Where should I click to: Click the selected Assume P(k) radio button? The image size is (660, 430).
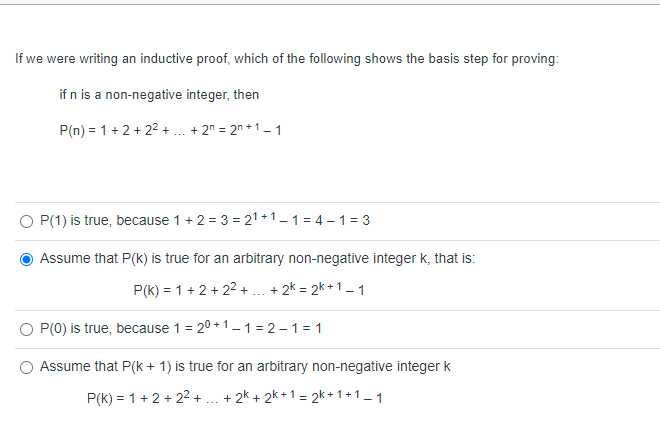coord(27,259)
